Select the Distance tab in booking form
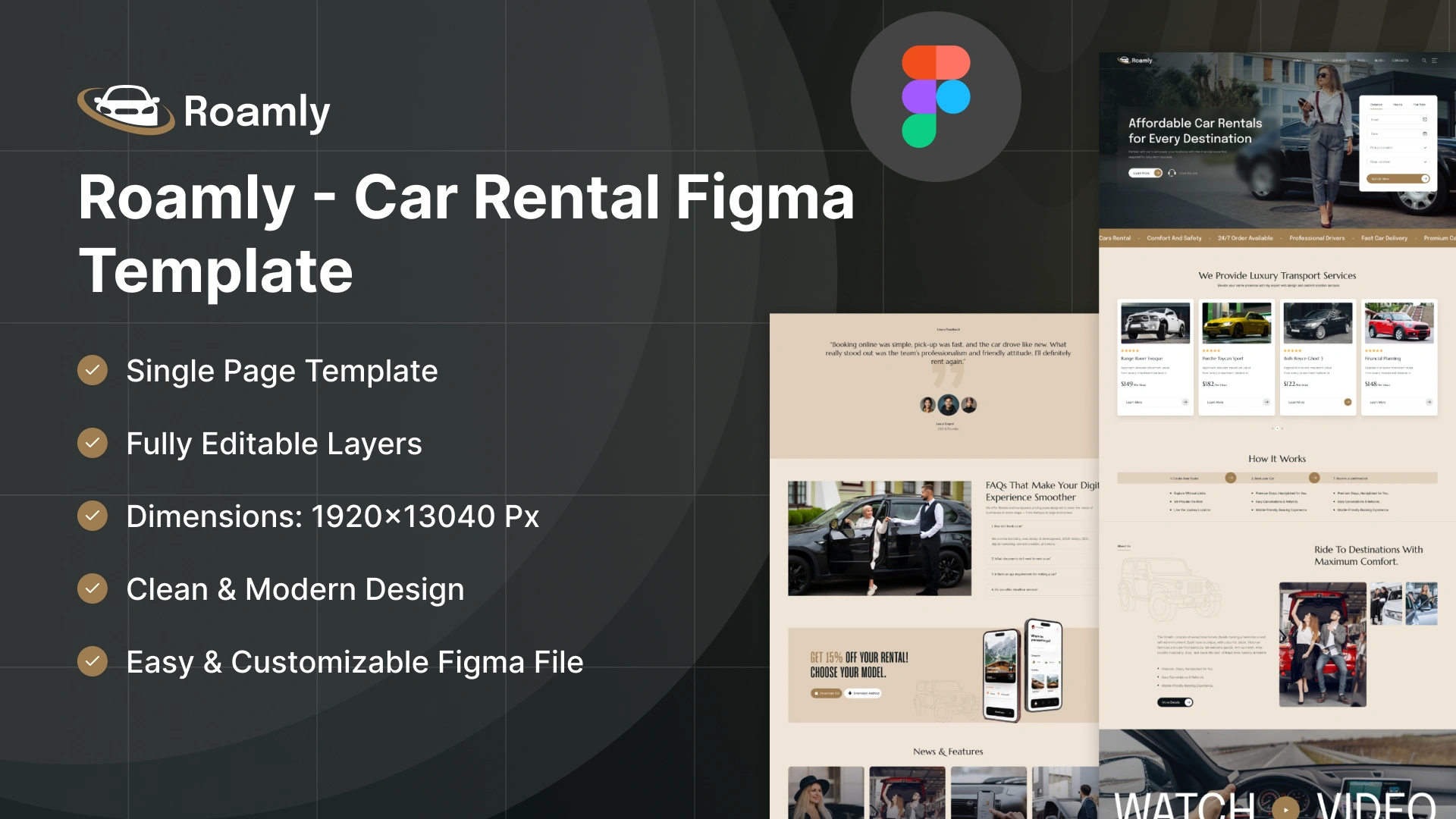Screen dimensions: 1456x819 [x=1376, y=105]
